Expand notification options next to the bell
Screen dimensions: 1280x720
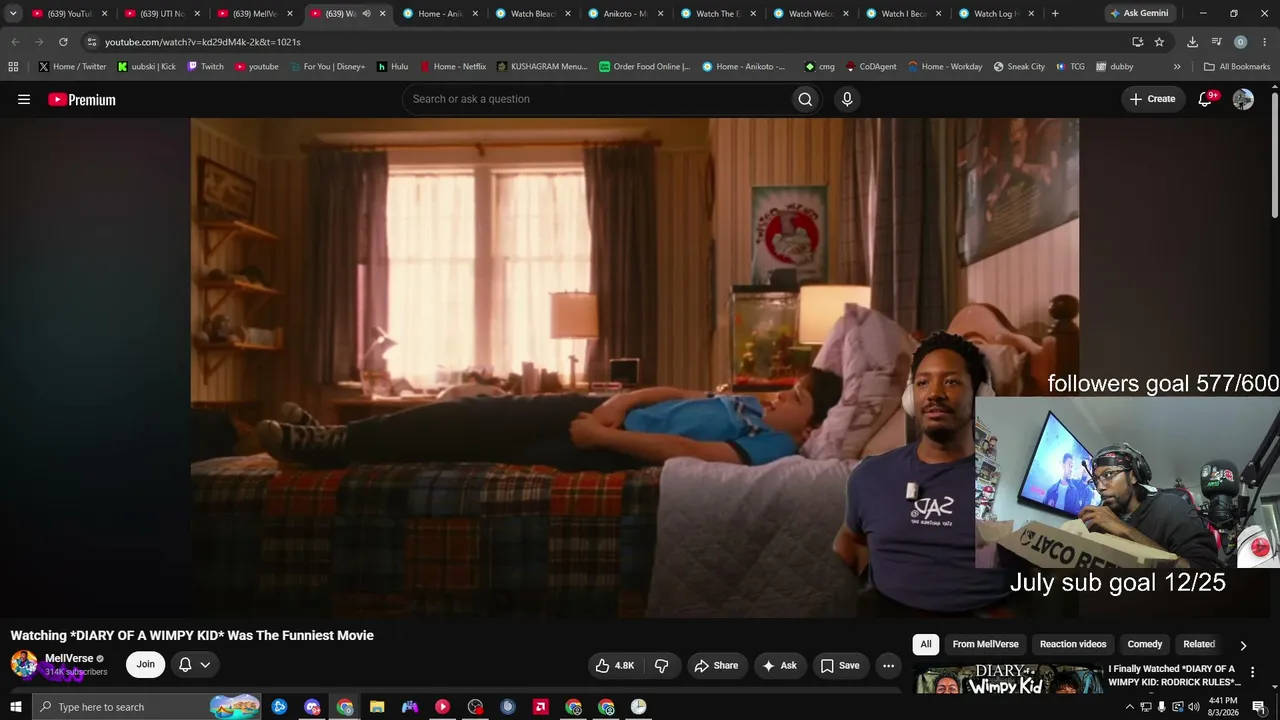(x=205, y=665)
